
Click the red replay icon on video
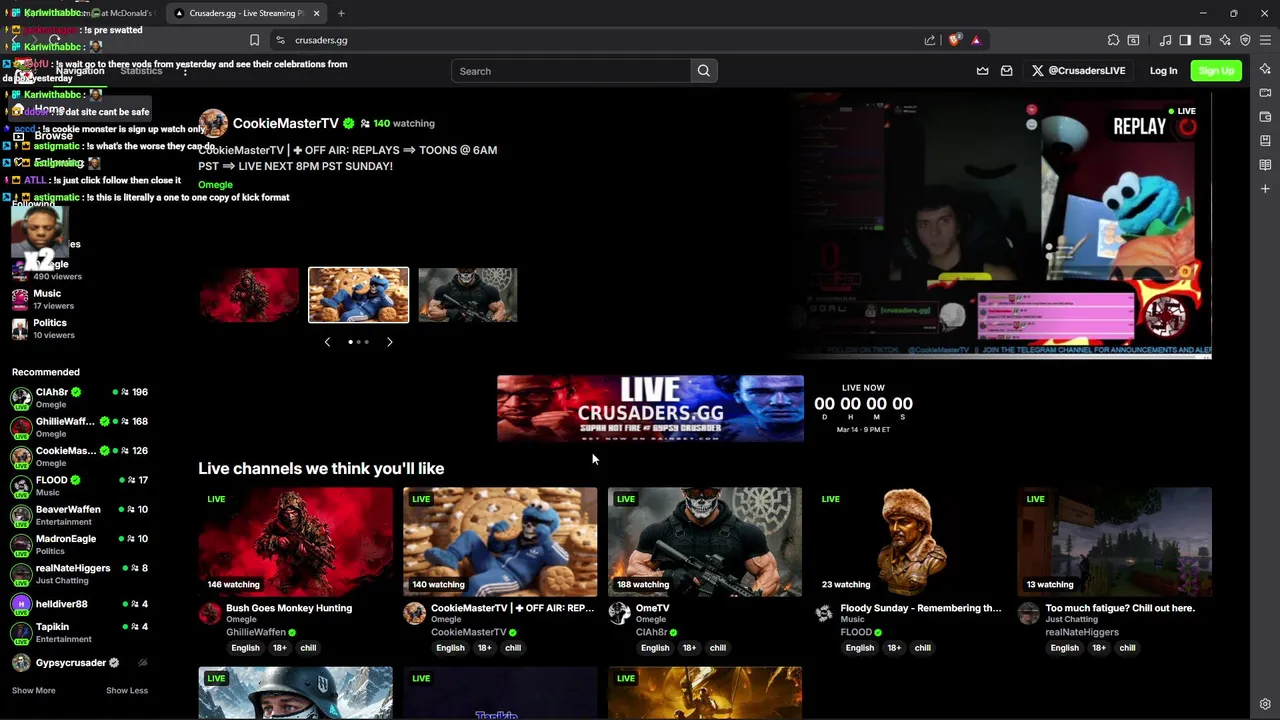click(x=1188, y=127)
